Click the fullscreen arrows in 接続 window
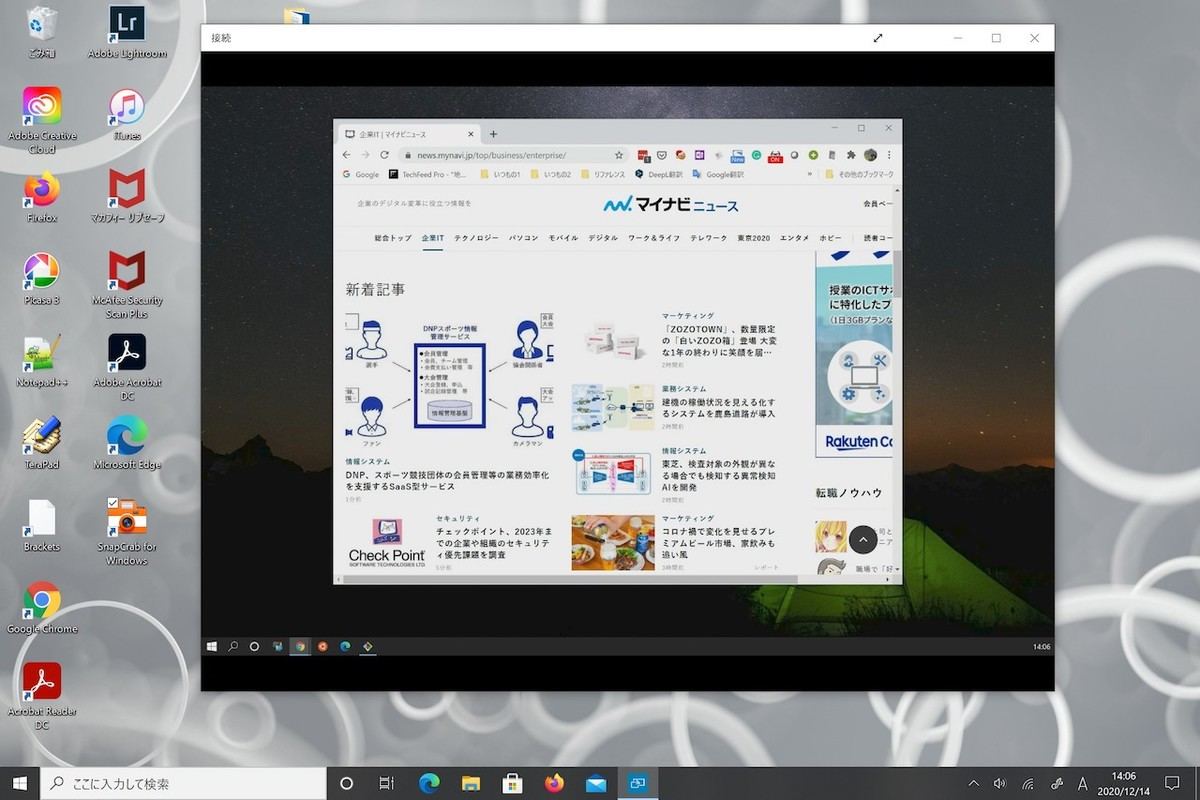1200x800 pixels. (x=878, y=38)
